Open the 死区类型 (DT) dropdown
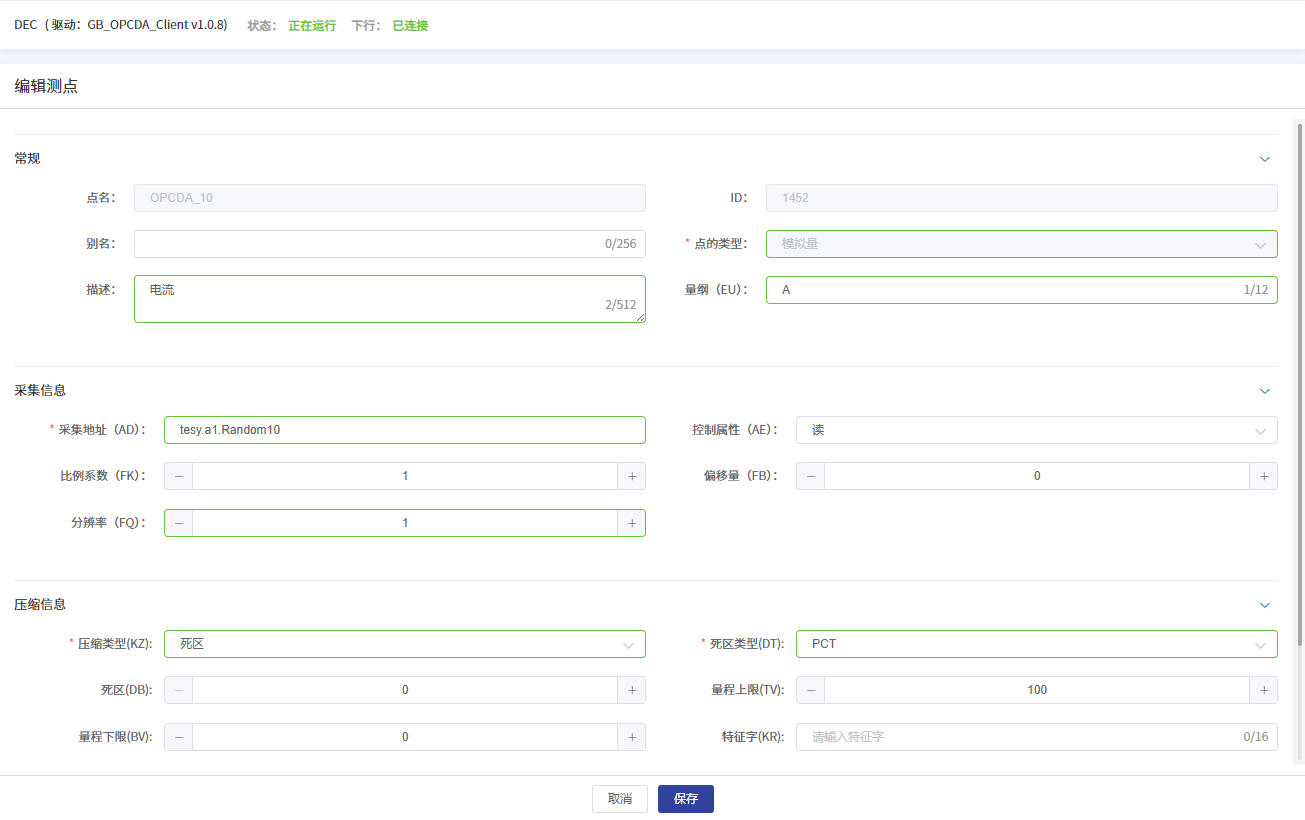The width and height of the screenshot is (1305, 820). (1036, 644)
